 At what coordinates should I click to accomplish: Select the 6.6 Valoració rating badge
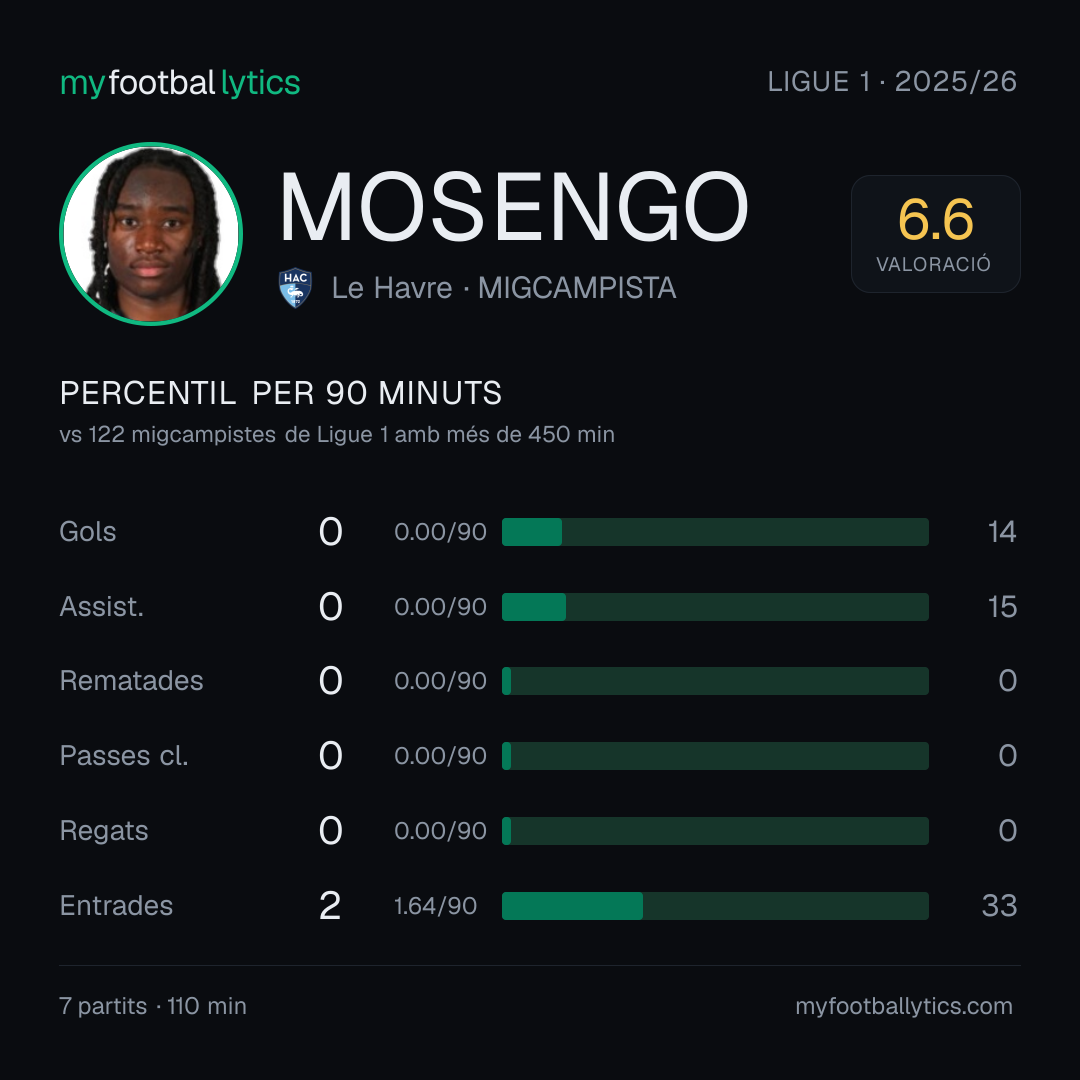[935, 233]
